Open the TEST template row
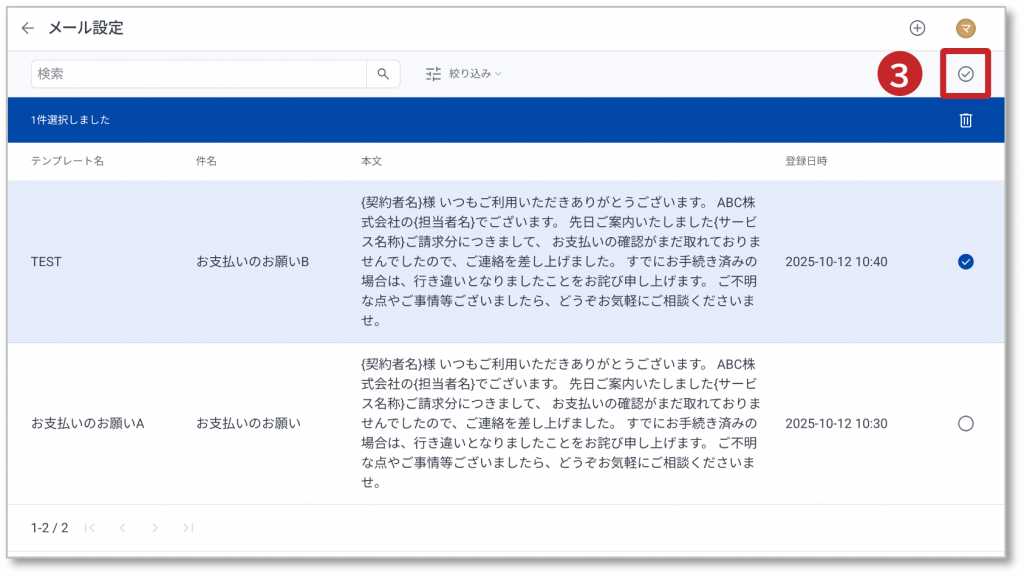The image size is (1024, 576). click(46, 262)
